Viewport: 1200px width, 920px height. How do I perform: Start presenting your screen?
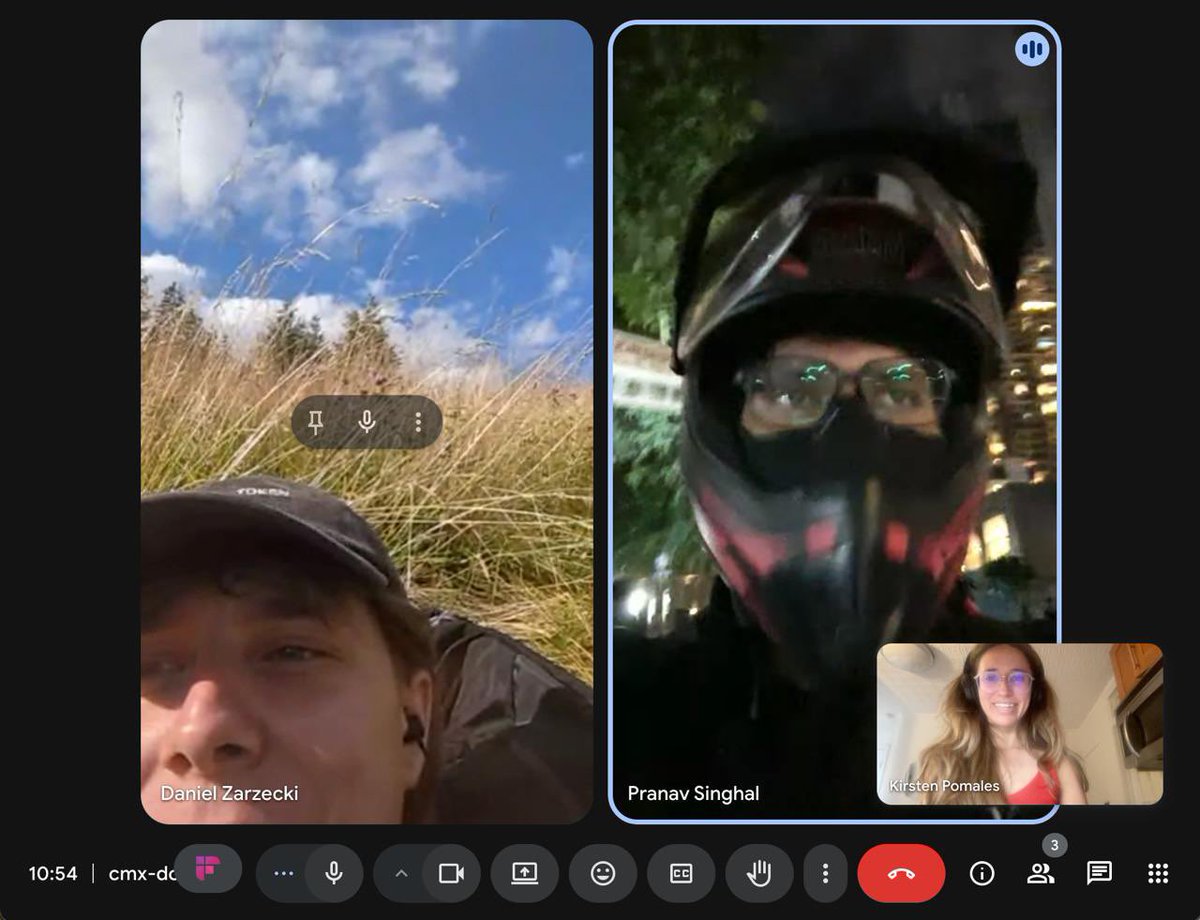pyautogui.click(x=525, y=873)
